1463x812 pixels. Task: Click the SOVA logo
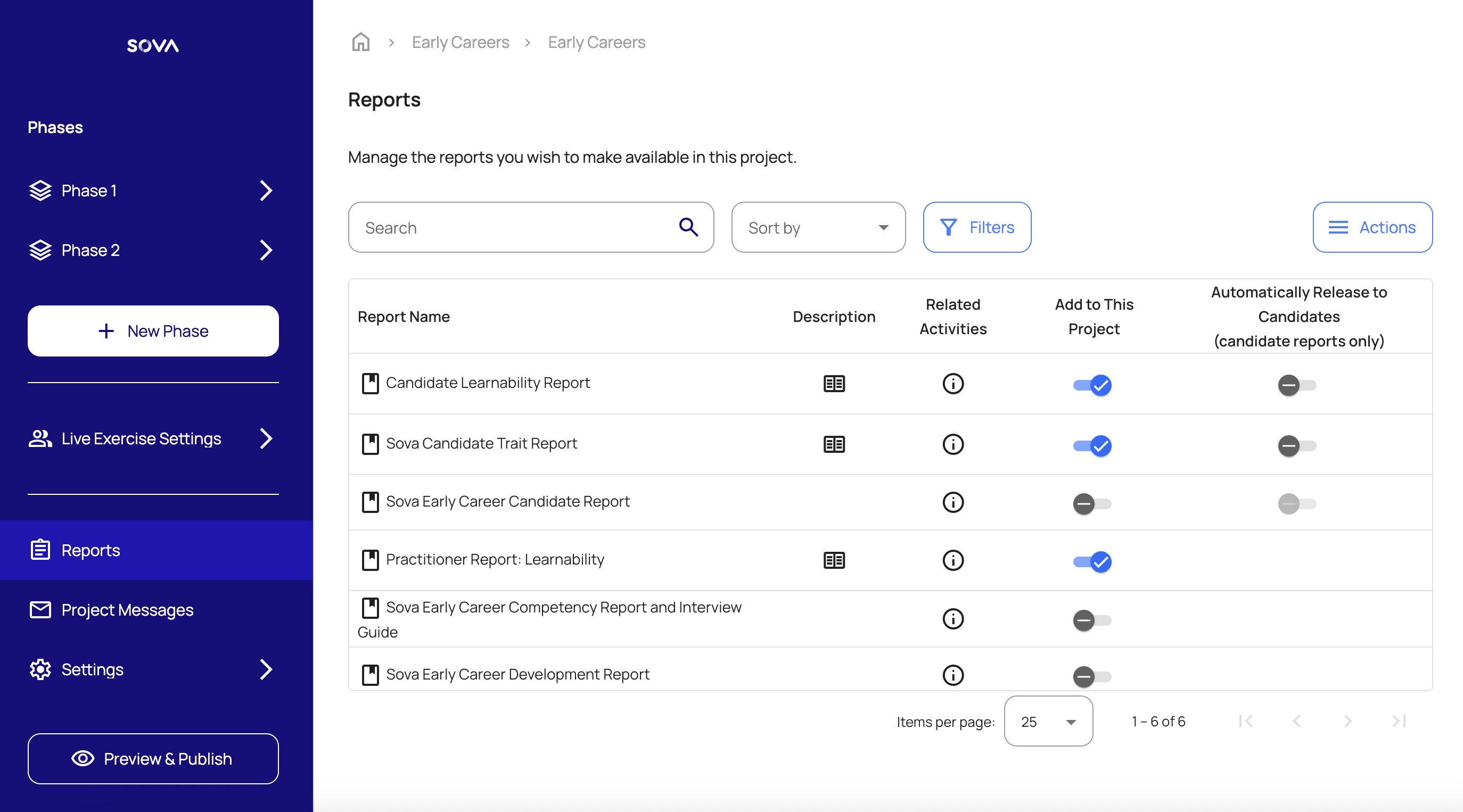153,45
